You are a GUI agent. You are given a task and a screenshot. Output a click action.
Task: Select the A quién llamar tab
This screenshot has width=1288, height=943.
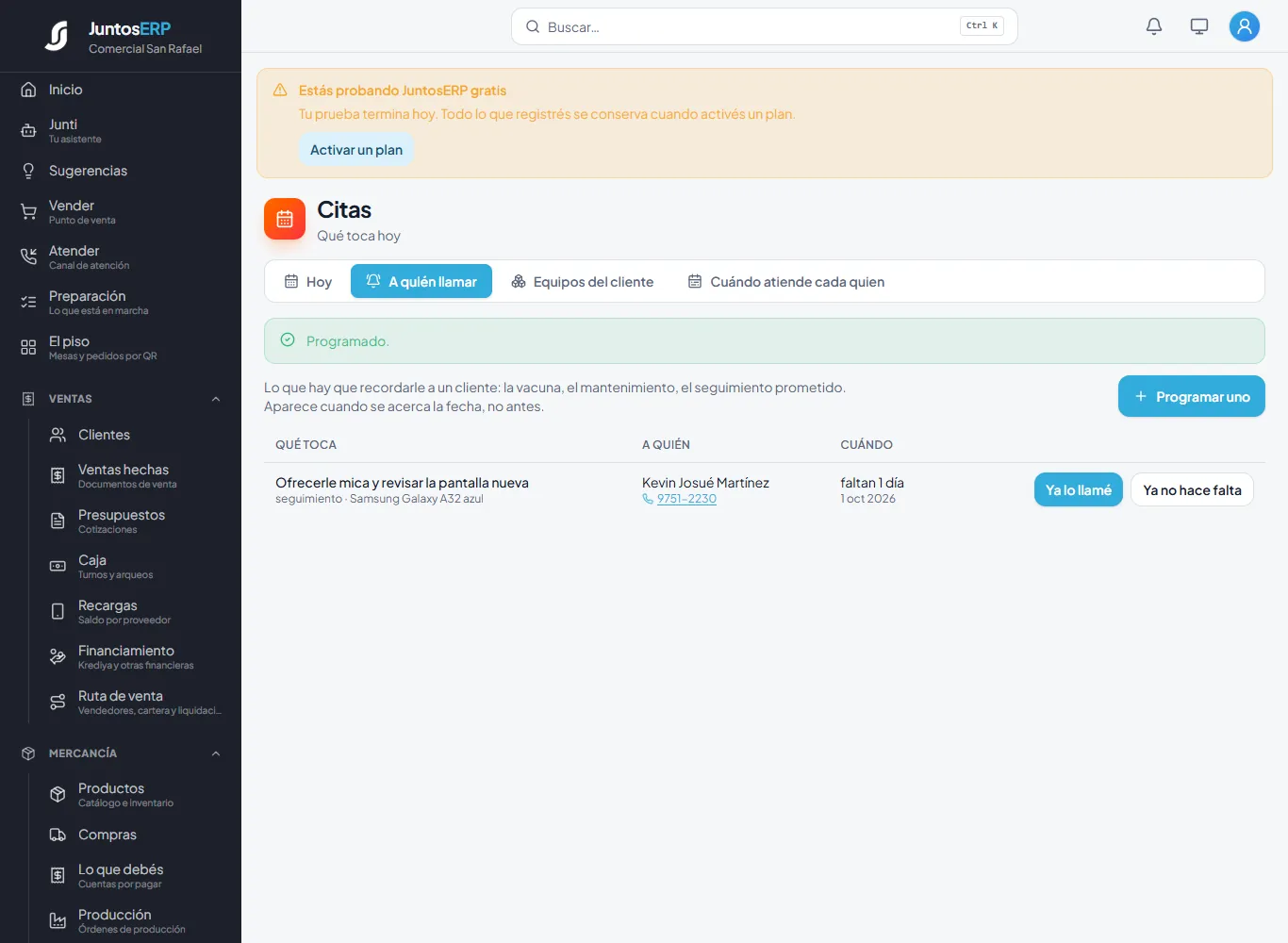pos(421,281)
